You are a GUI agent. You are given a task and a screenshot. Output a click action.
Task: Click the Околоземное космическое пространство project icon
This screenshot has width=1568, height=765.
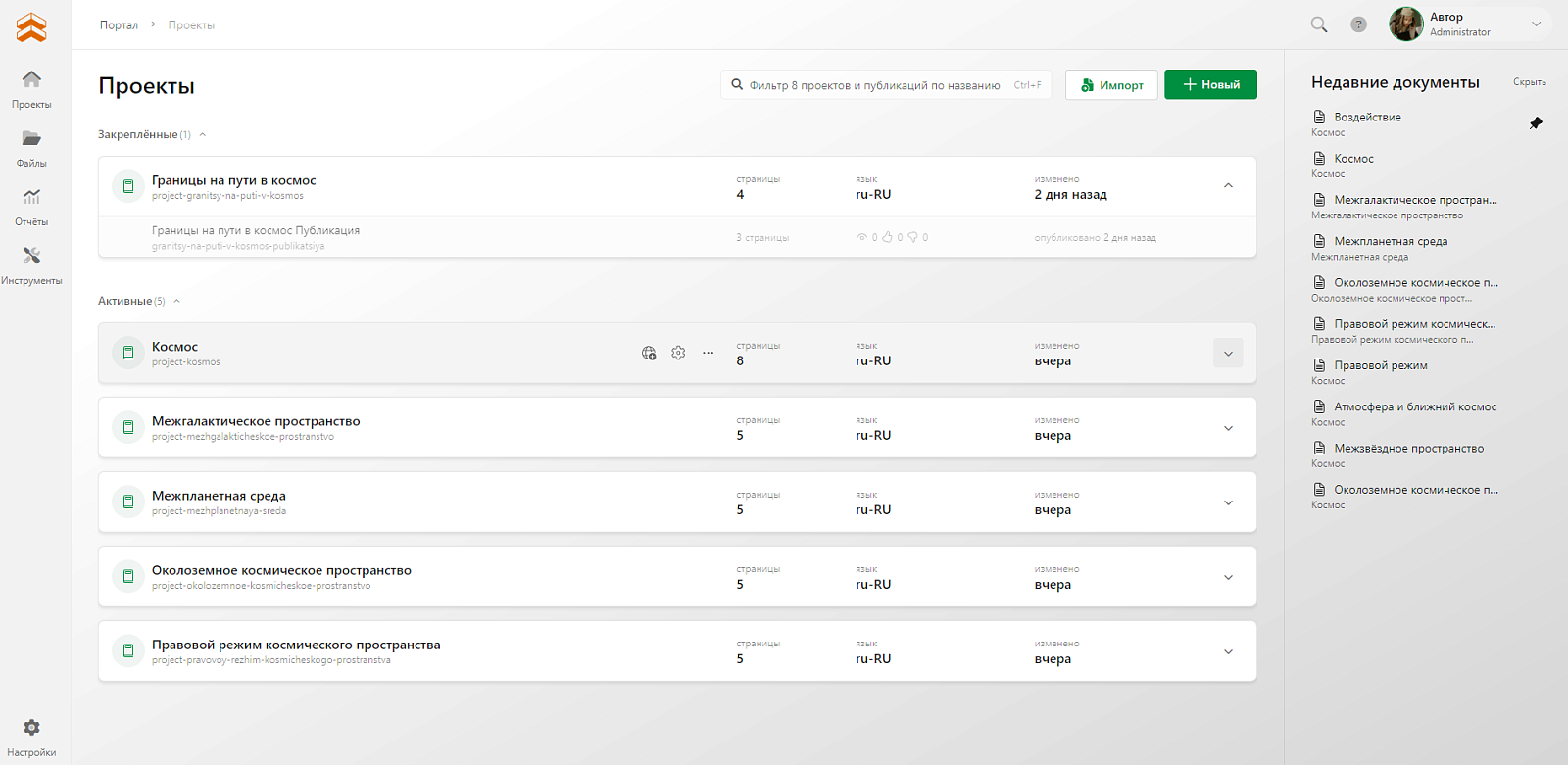pyautogui.click(x=127, y=576)
